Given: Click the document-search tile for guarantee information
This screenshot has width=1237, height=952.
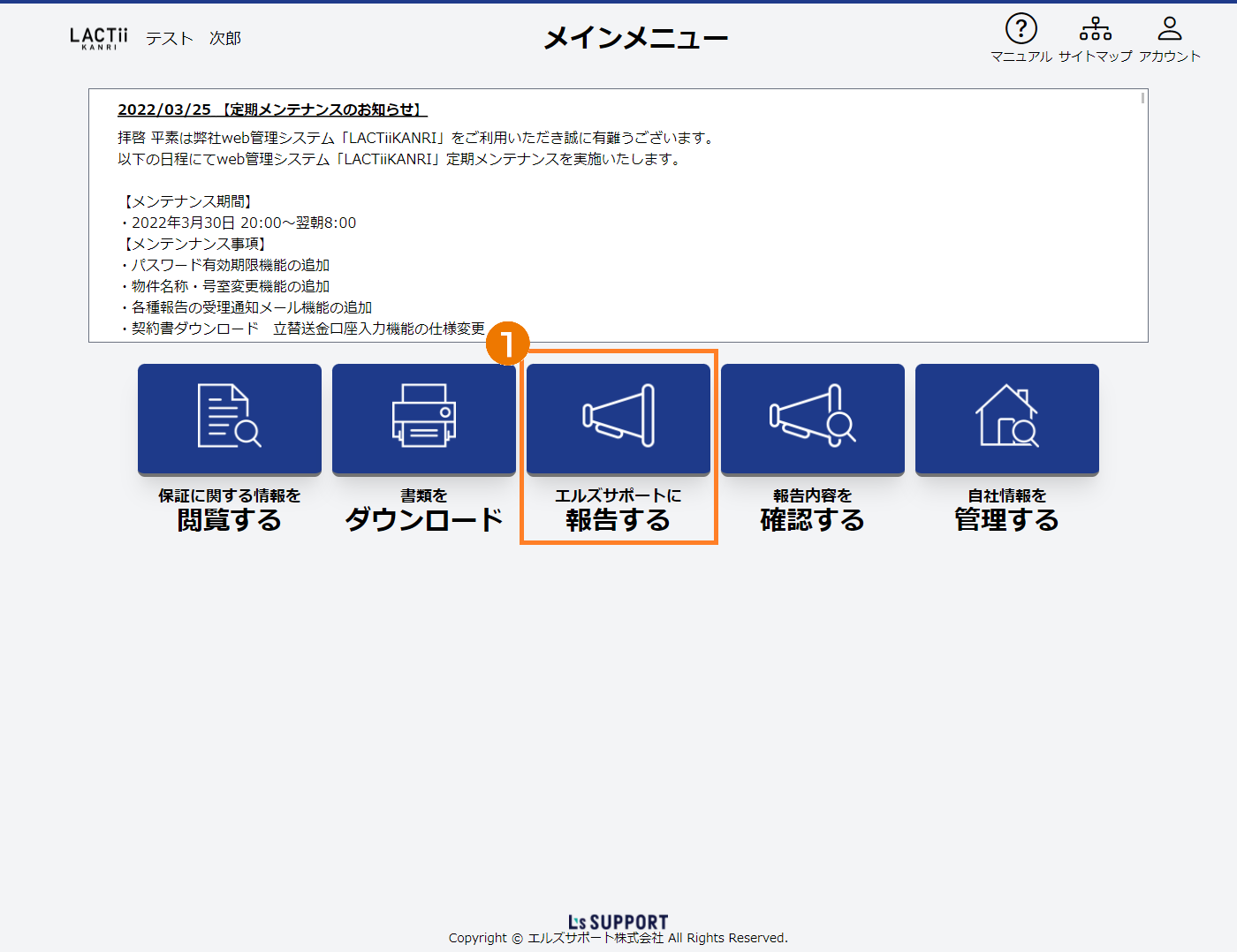Looking at the screenshot, I should [230, 419].
